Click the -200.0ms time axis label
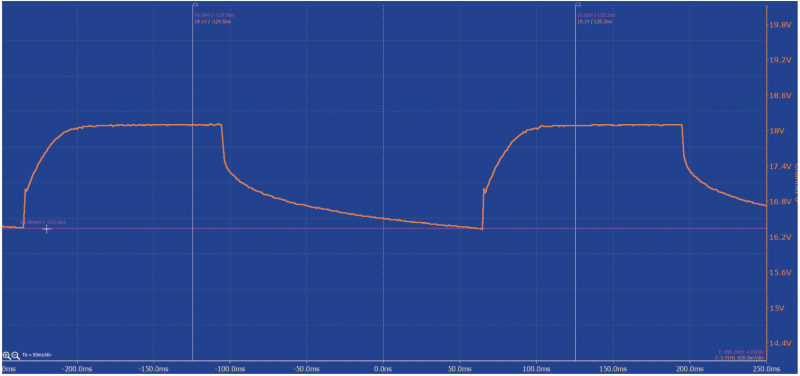The height and width of the screenshot is (376, 800). (77, 368)
